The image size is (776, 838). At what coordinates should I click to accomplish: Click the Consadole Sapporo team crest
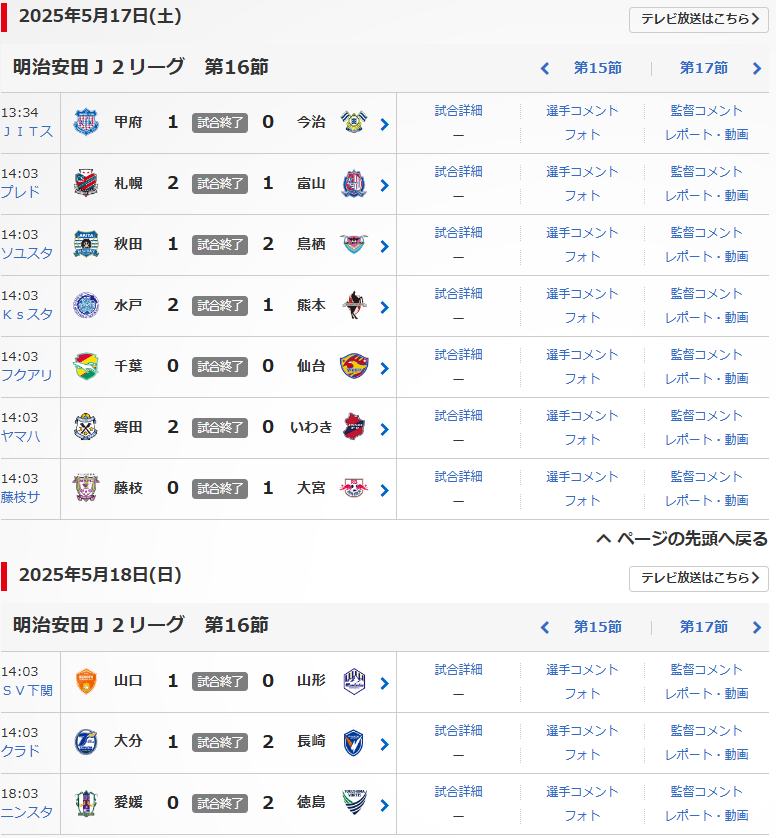[86, 183]
